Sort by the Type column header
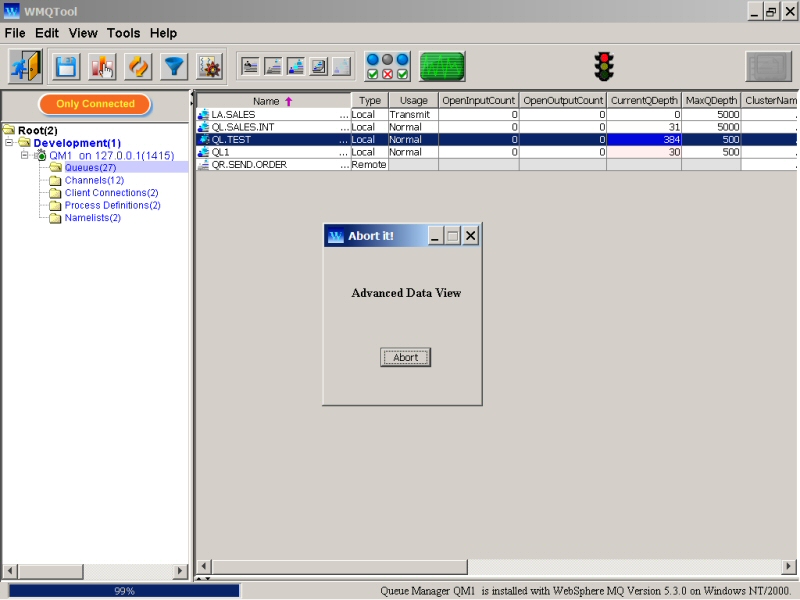This screenshot has width=800, height=600. pos(370,101)
